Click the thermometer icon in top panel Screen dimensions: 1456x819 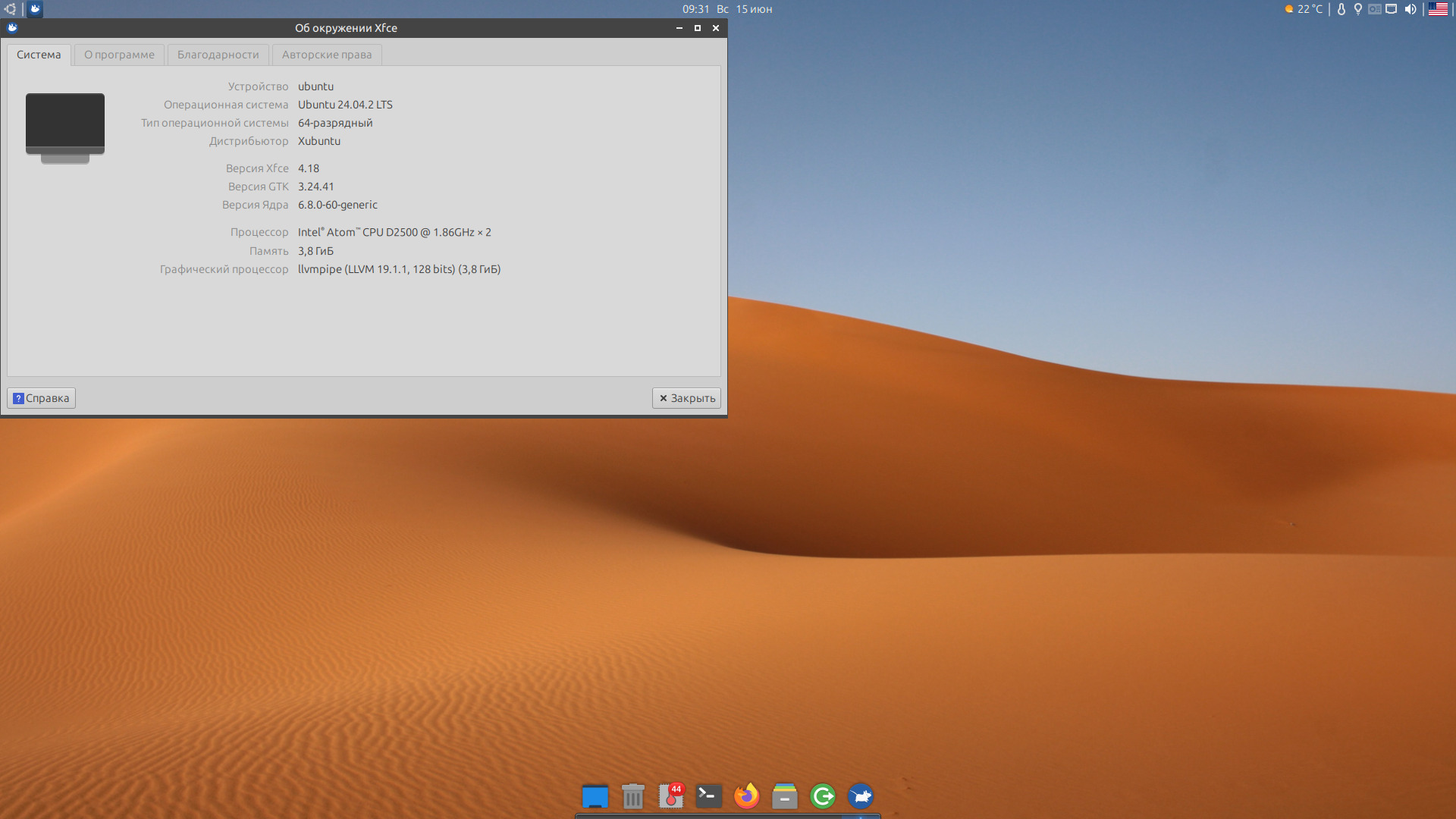tap(1341, 9)
